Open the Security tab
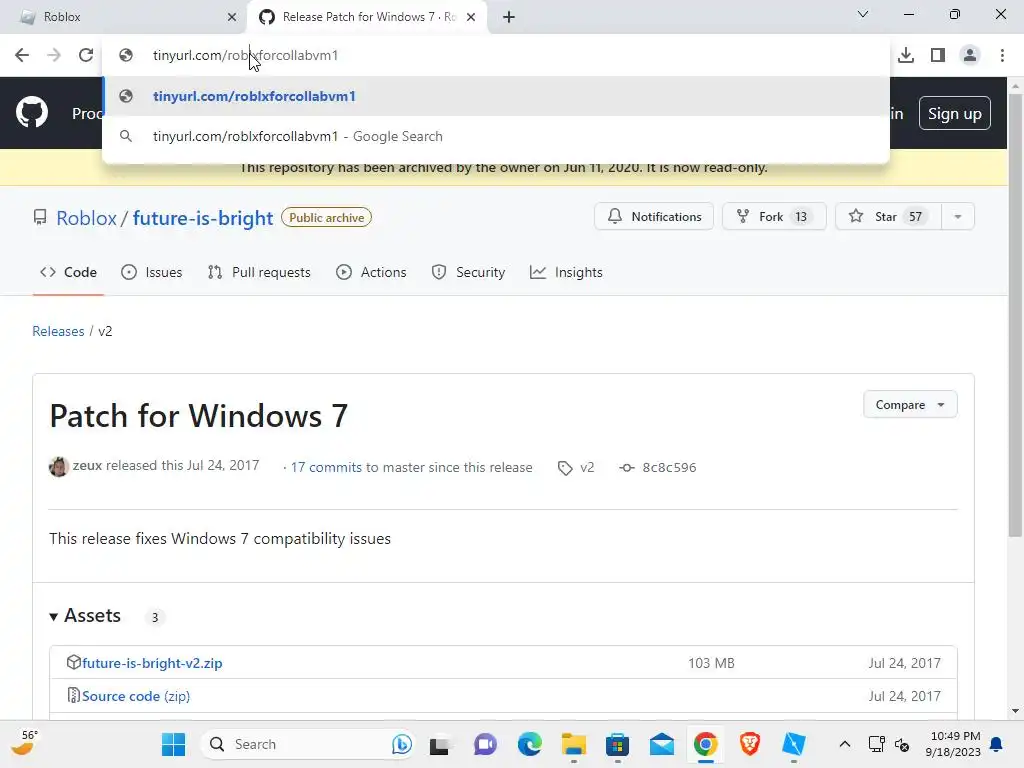This screenshot has width=1024, height=768. point(468,272)
